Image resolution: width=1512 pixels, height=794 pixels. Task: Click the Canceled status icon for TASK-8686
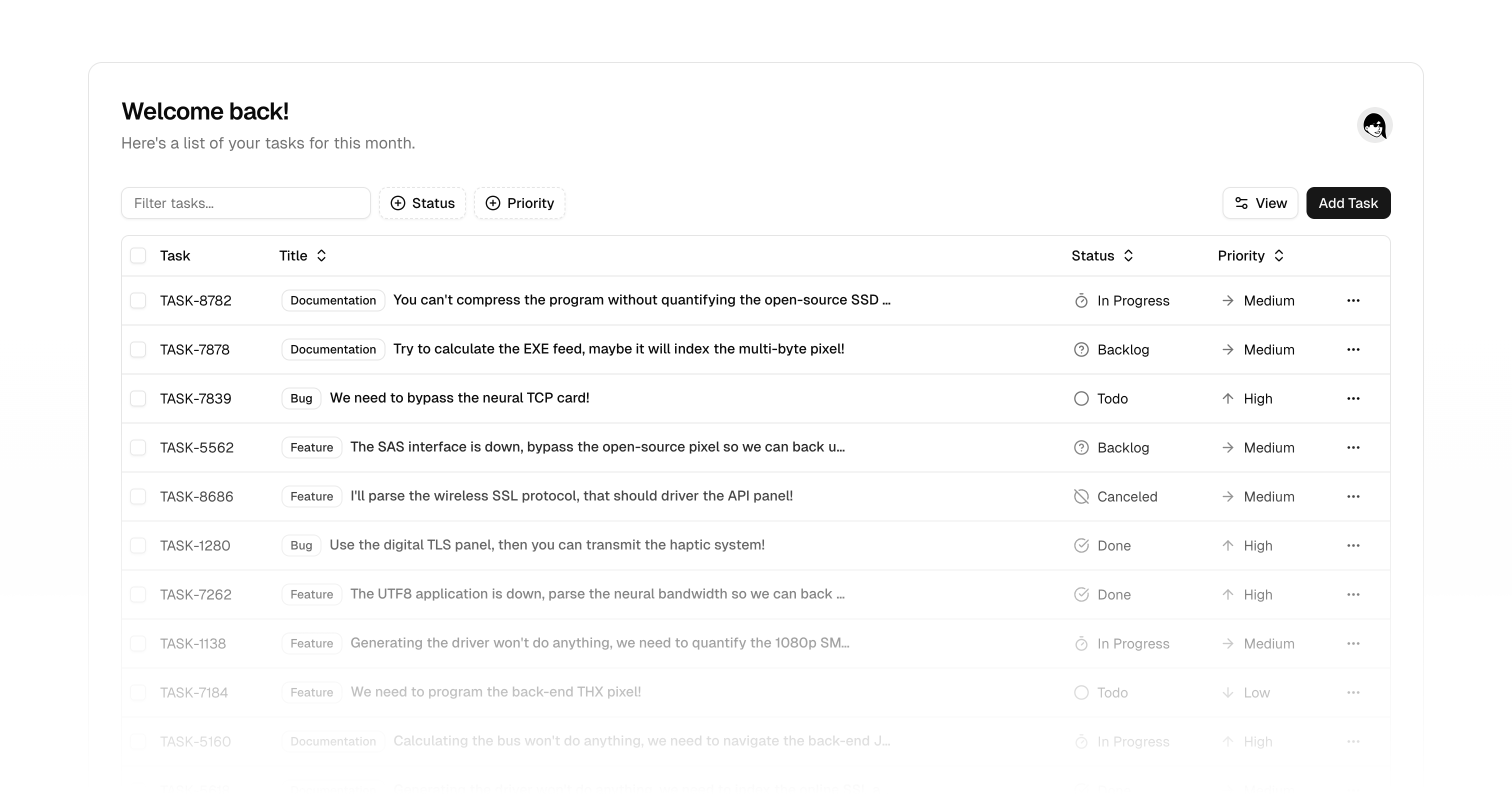[x=1081, y=497]
